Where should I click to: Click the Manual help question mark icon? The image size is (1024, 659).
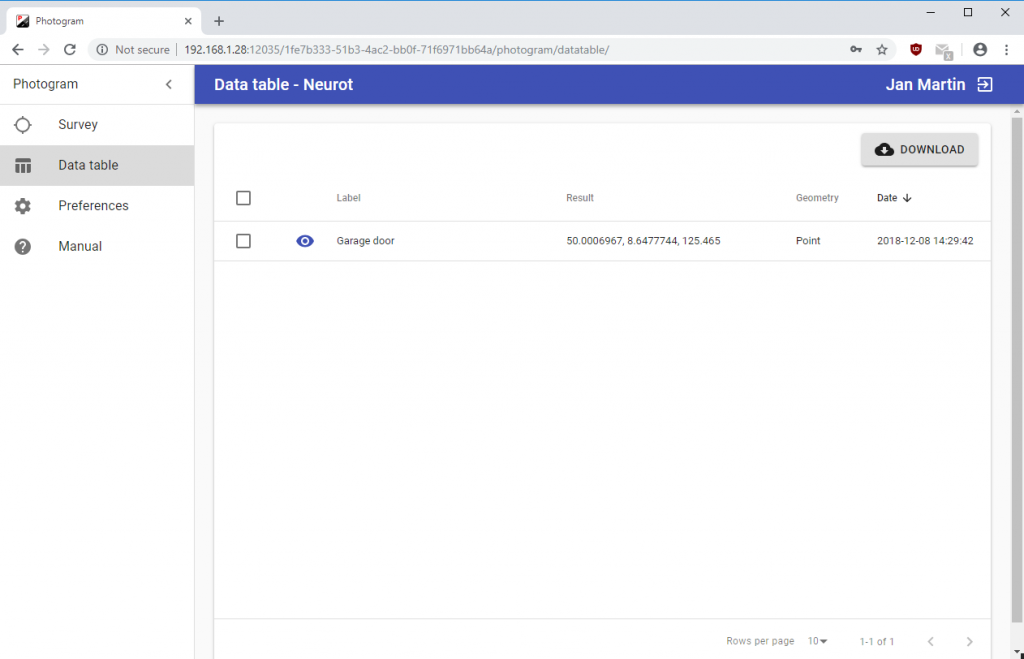pyautogui.click(x=23, y=247)
